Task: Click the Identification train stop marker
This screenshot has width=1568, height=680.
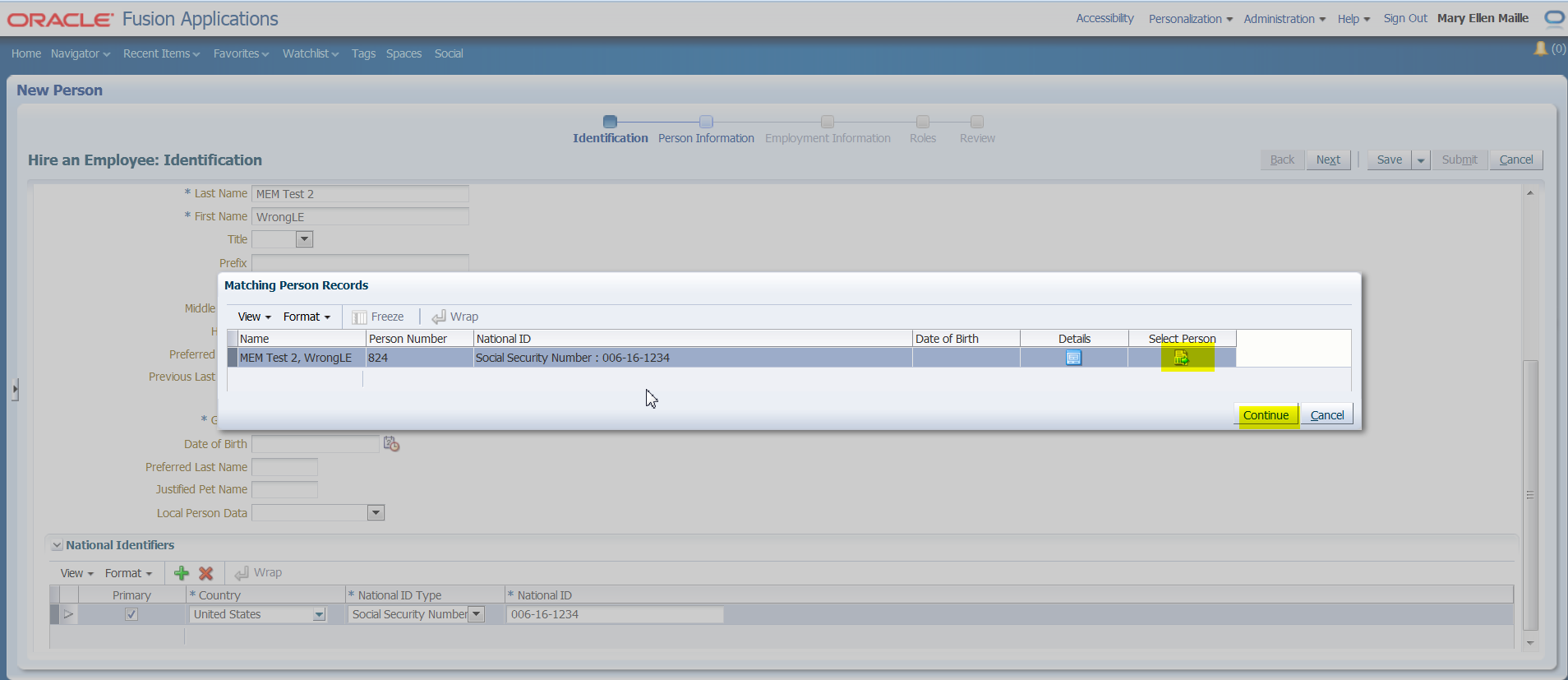Action: 610,122
